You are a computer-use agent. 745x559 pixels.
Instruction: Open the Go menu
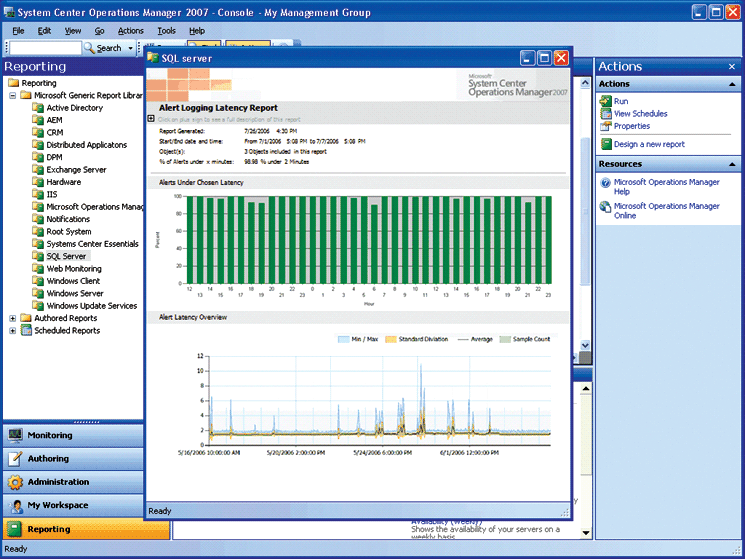point(99,31)
